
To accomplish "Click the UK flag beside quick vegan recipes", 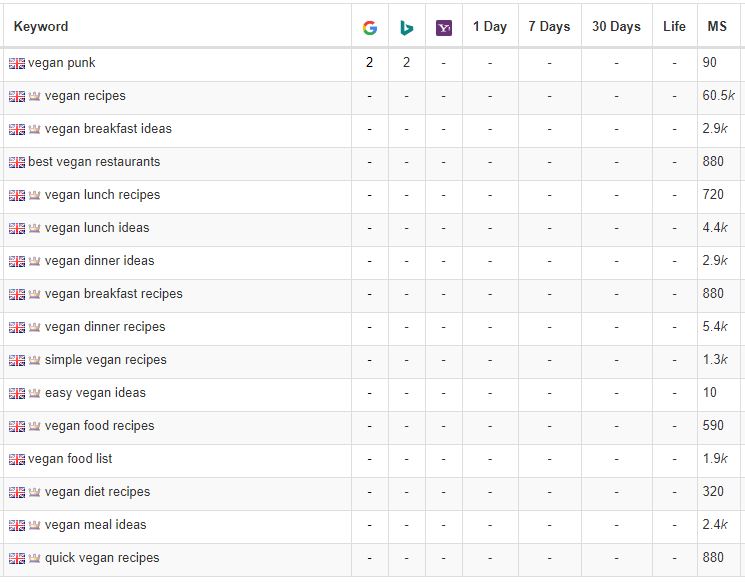I will (17, 559).
